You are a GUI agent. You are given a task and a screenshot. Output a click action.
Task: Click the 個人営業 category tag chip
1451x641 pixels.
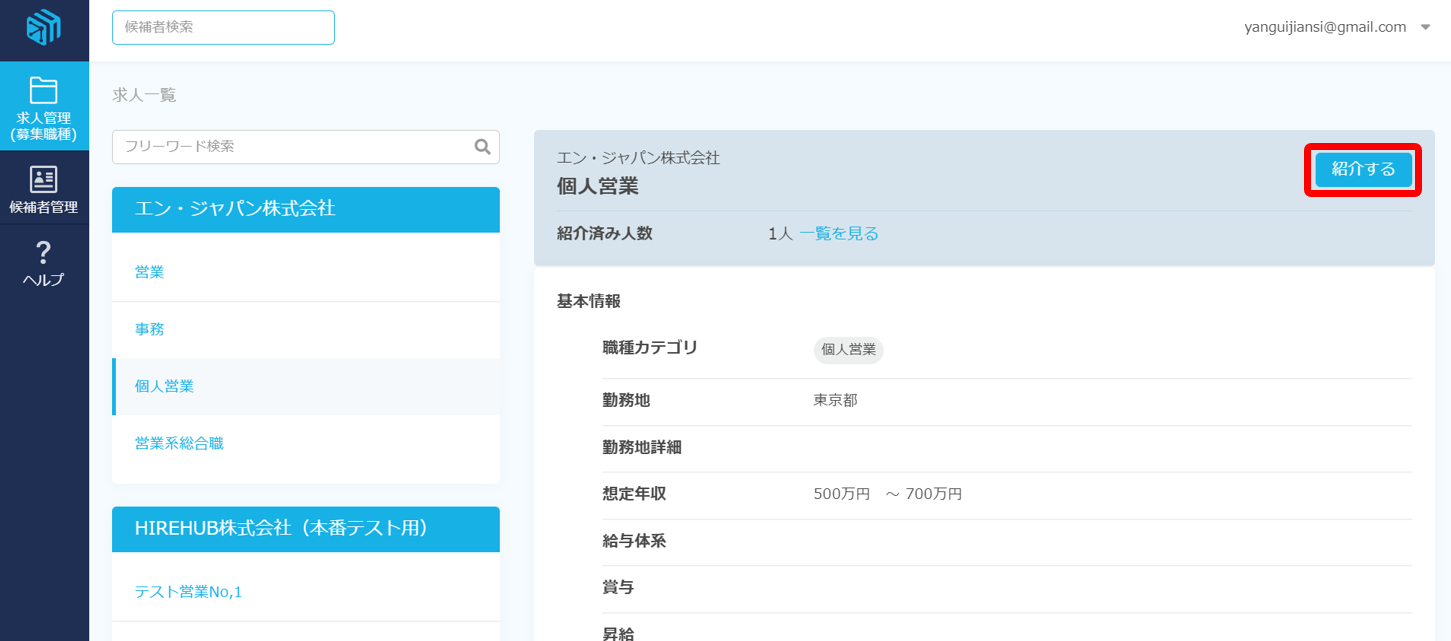[x=848, y=350]
